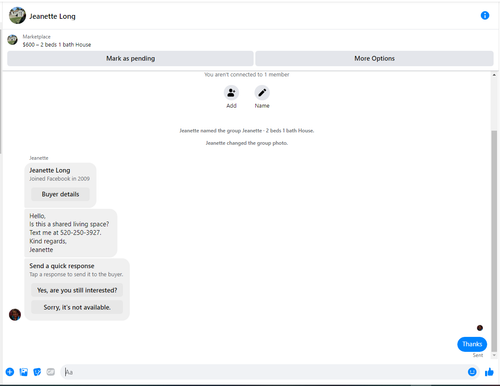The width and height of the screenshot is (500, 386).
Task: Edit the group name with pencil icon
Action: click(262, 93)
